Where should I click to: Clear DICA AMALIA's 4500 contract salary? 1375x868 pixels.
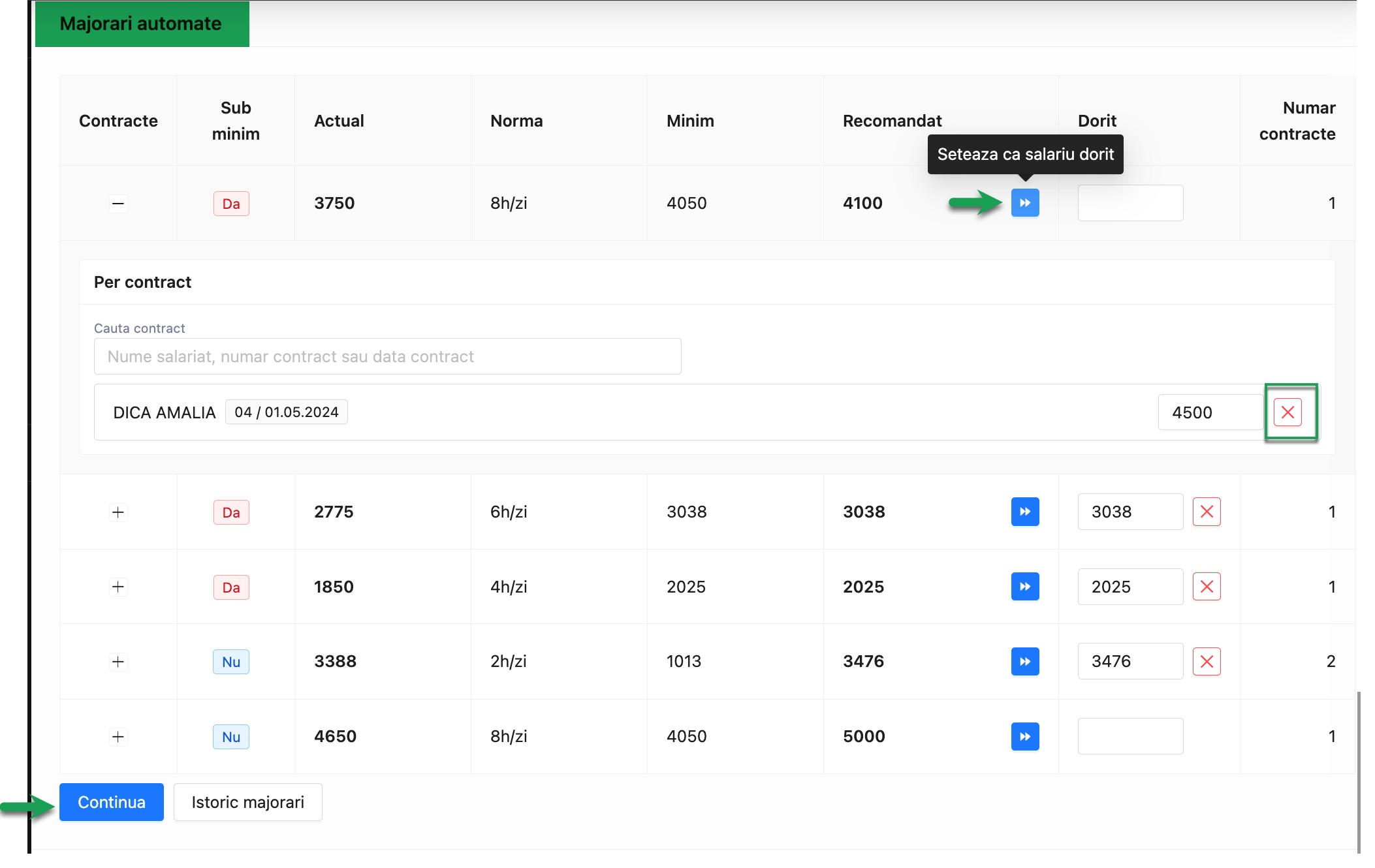tap(1288, 412)
